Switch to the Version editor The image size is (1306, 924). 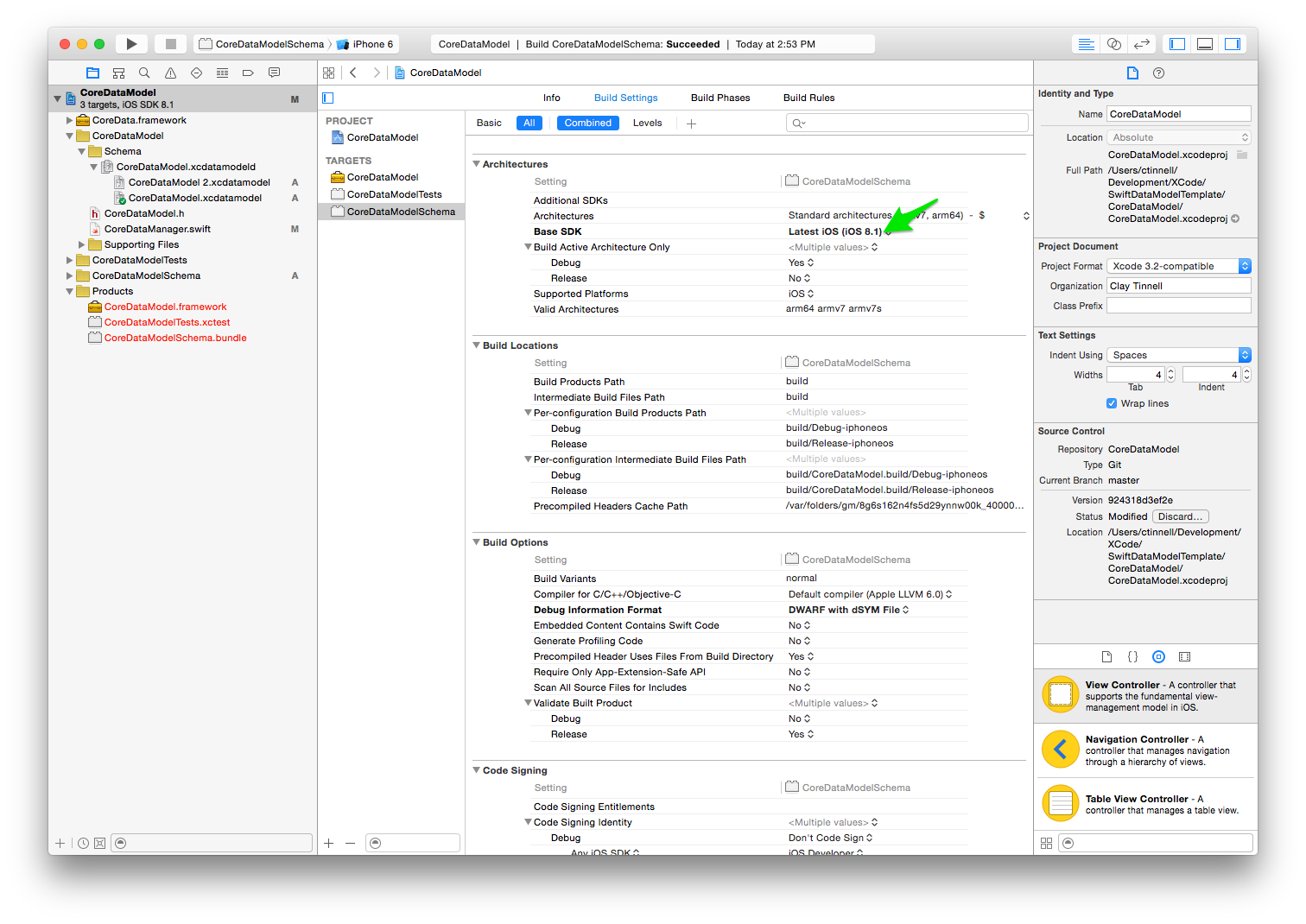tap(1142, 44)
